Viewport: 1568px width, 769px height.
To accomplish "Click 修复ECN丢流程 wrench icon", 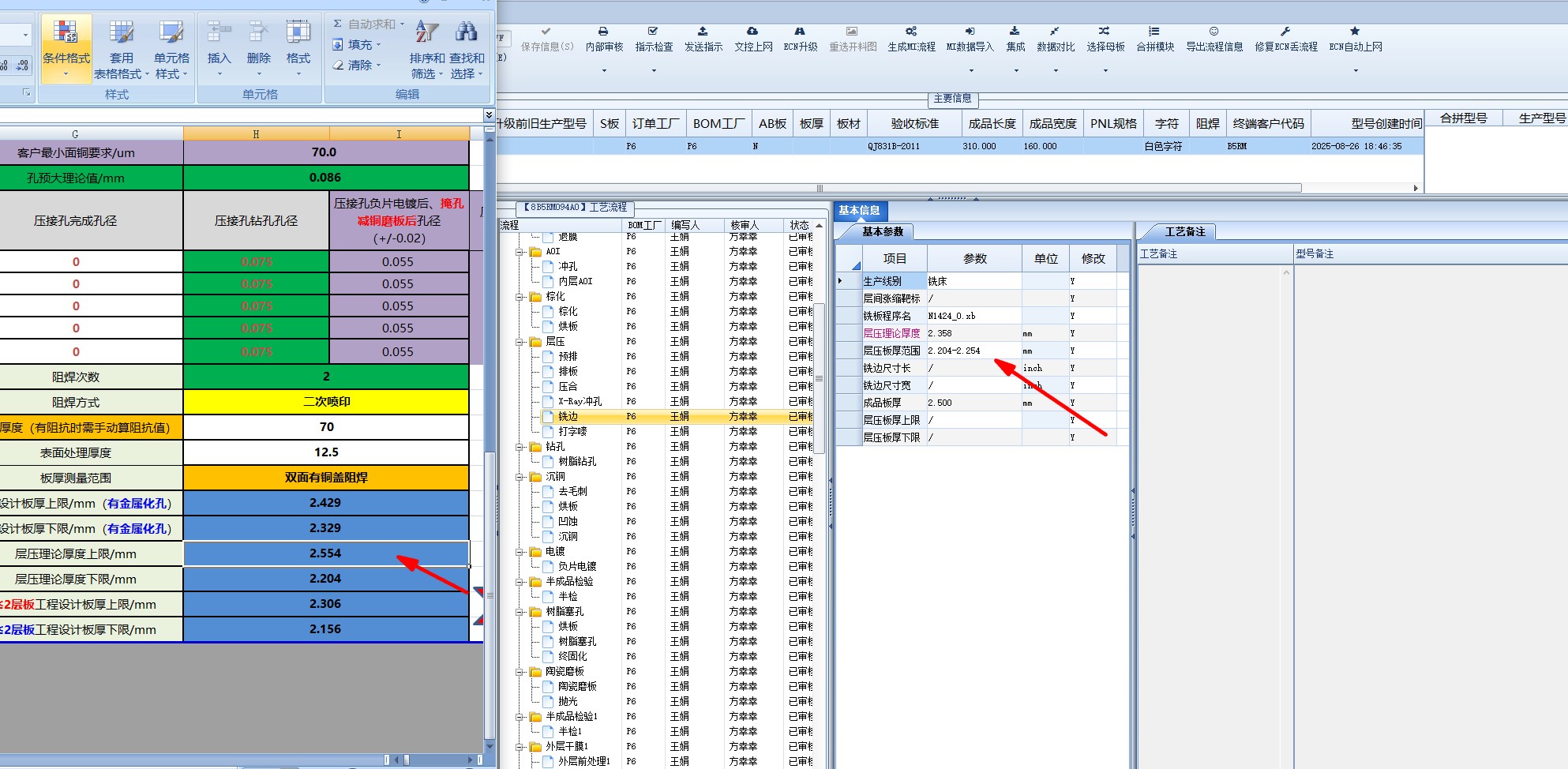I will coord(1285,32).
